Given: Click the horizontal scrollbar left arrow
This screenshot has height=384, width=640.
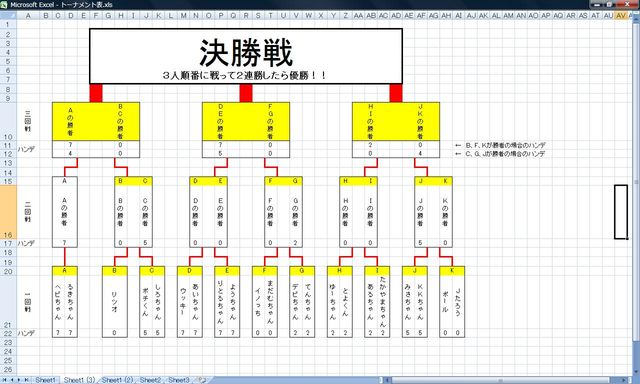Looking at the screenshot, I should pyautogui.click(x=388, y=380).
